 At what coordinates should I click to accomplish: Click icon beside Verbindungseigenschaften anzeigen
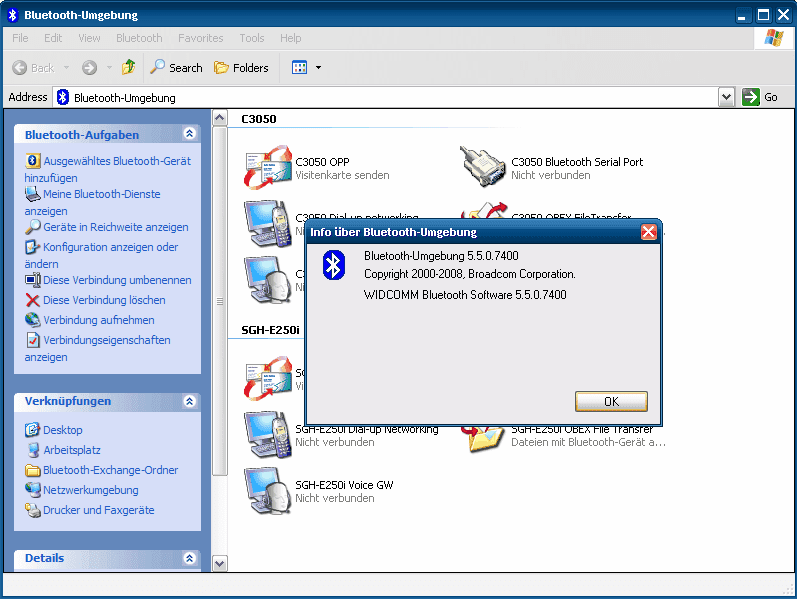(x=33, y=340)
